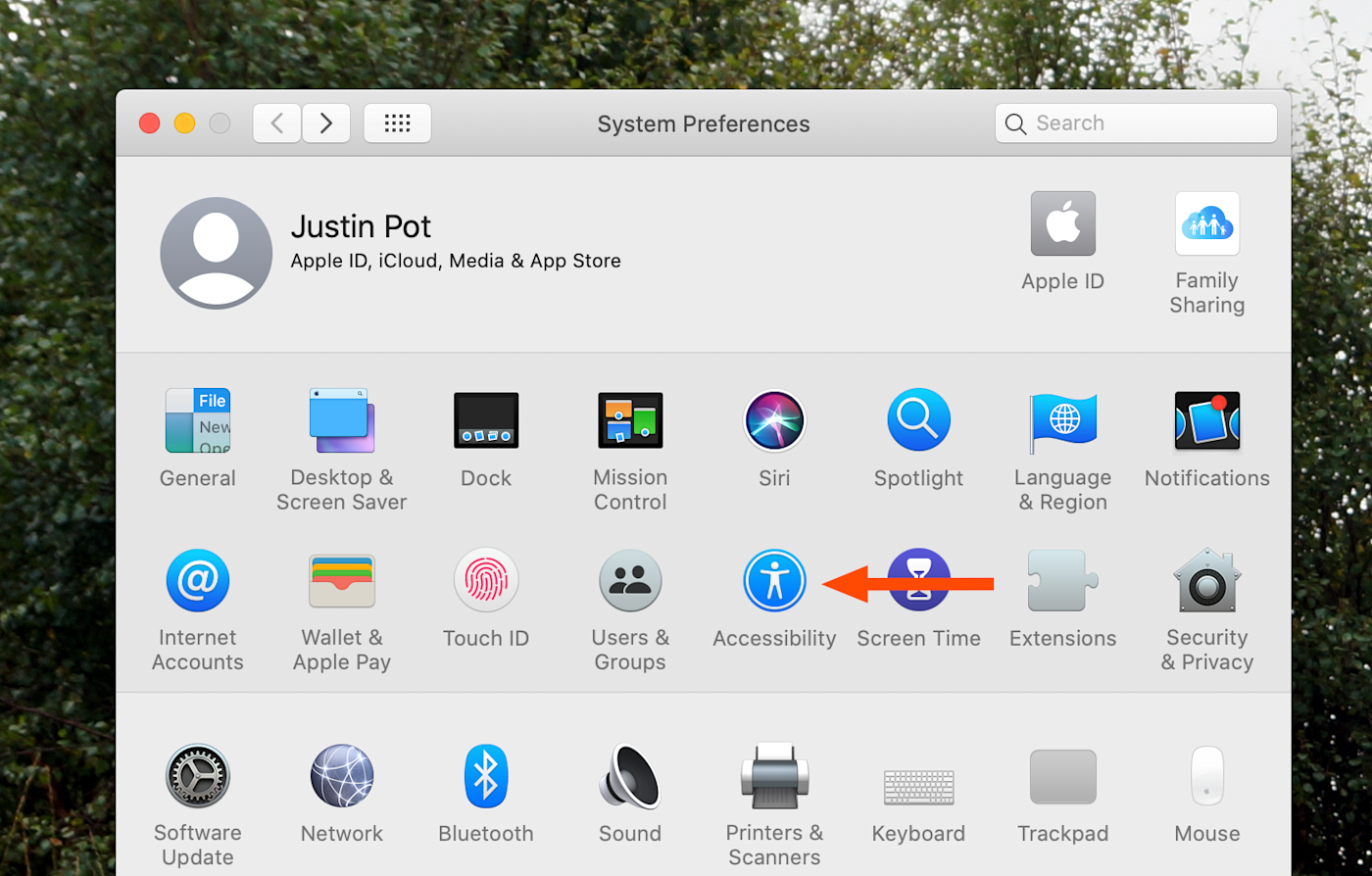Click the Search field

(x=1136, y=123)
